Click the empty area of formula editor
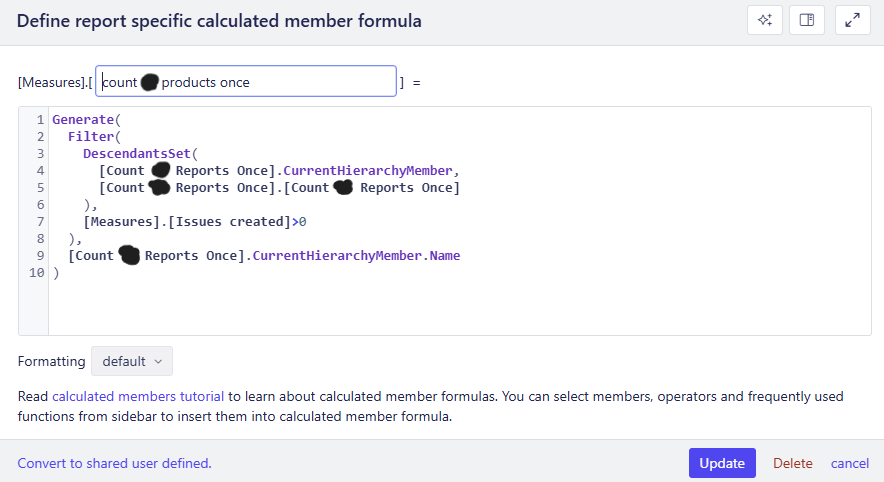The image size is (884, 482). [x=459, y=307]
